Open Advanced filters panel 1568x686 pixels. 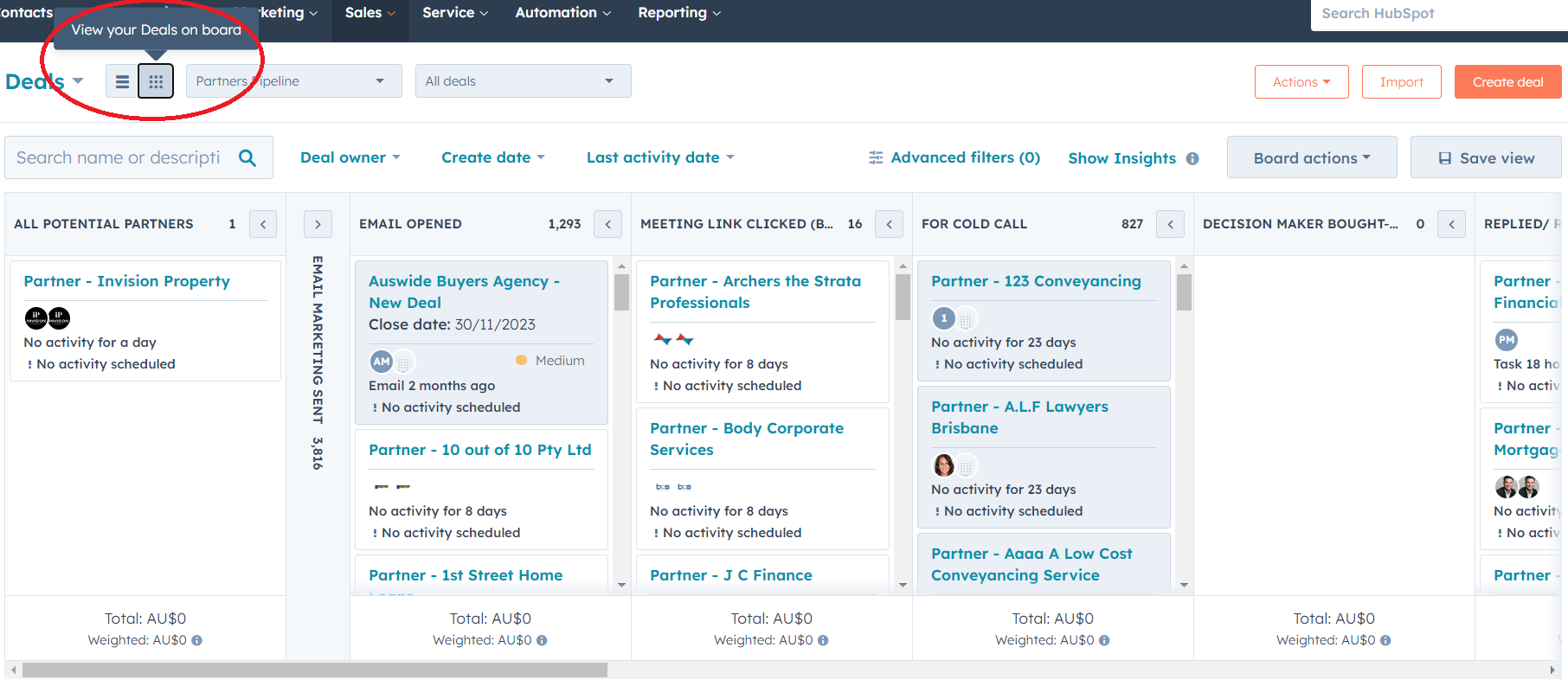coord(954,157)
